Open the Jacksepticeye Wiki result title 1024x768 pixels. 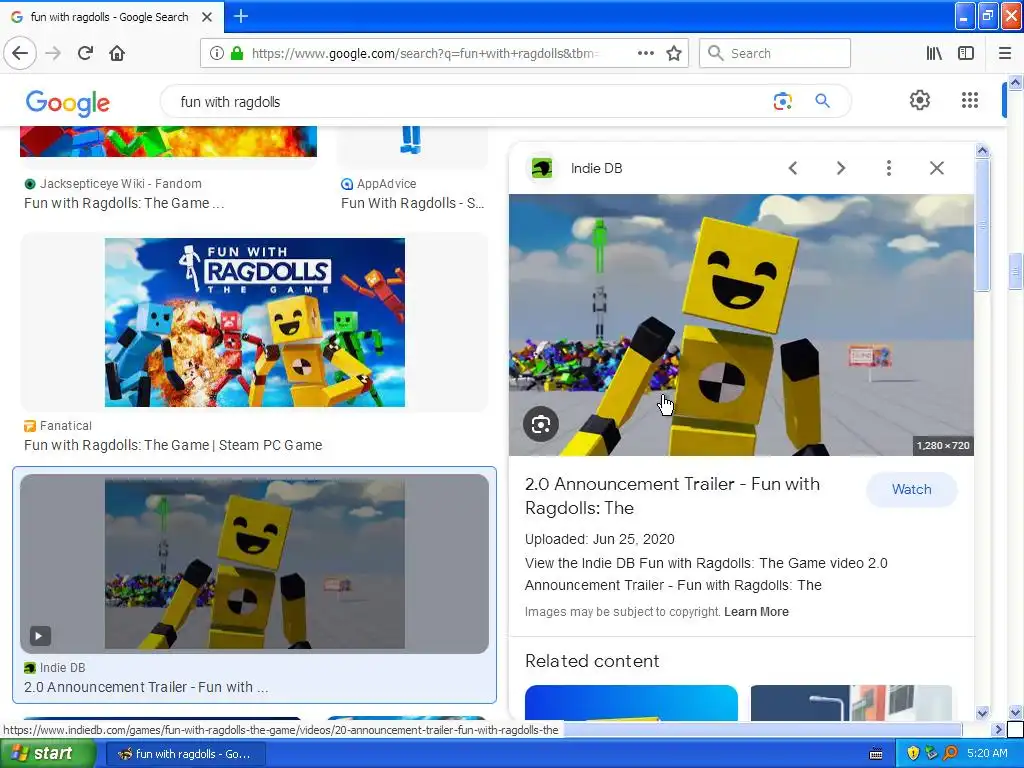(124, 203)
